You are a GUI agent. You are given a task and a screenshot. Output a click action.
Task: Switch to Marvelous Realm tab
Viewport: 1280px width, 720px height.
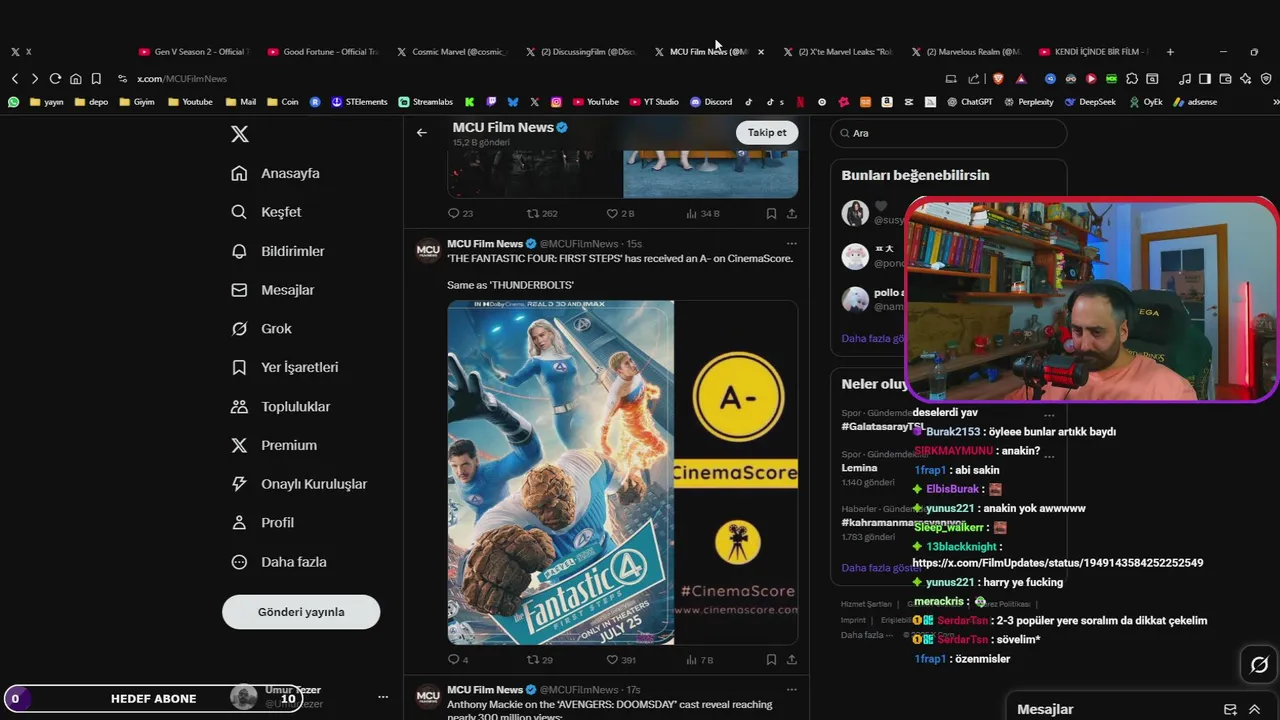coord(965,52)
